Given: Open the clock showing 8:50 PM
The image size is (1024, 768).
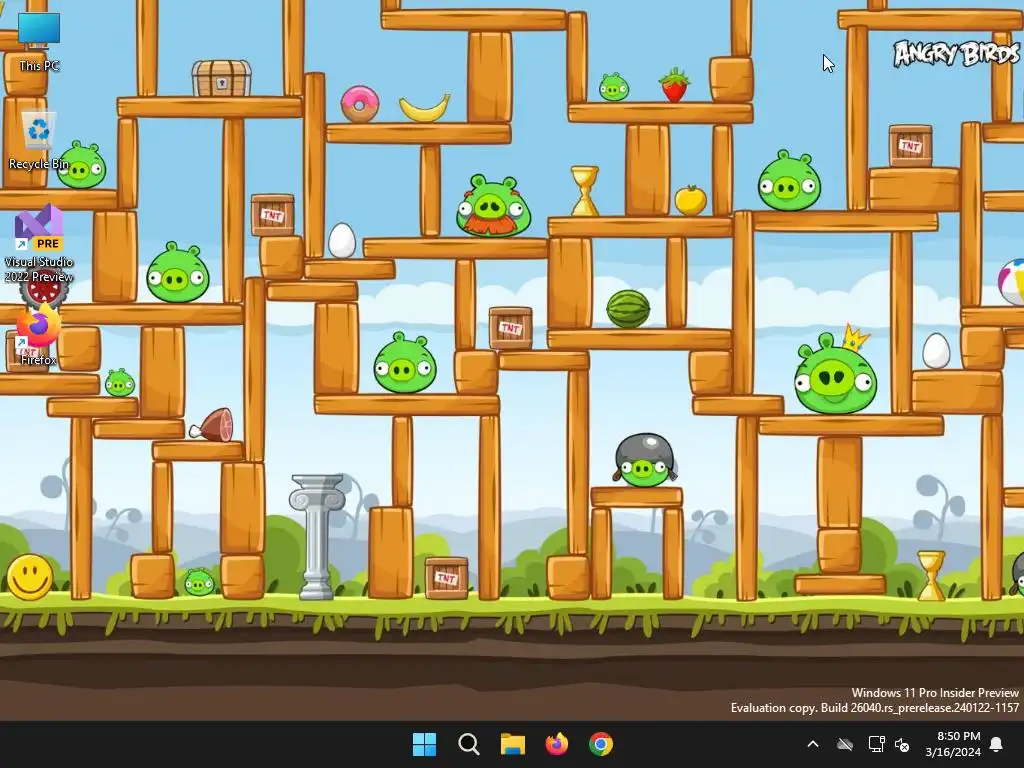Looking at the screenshot, I should point(953,744).
